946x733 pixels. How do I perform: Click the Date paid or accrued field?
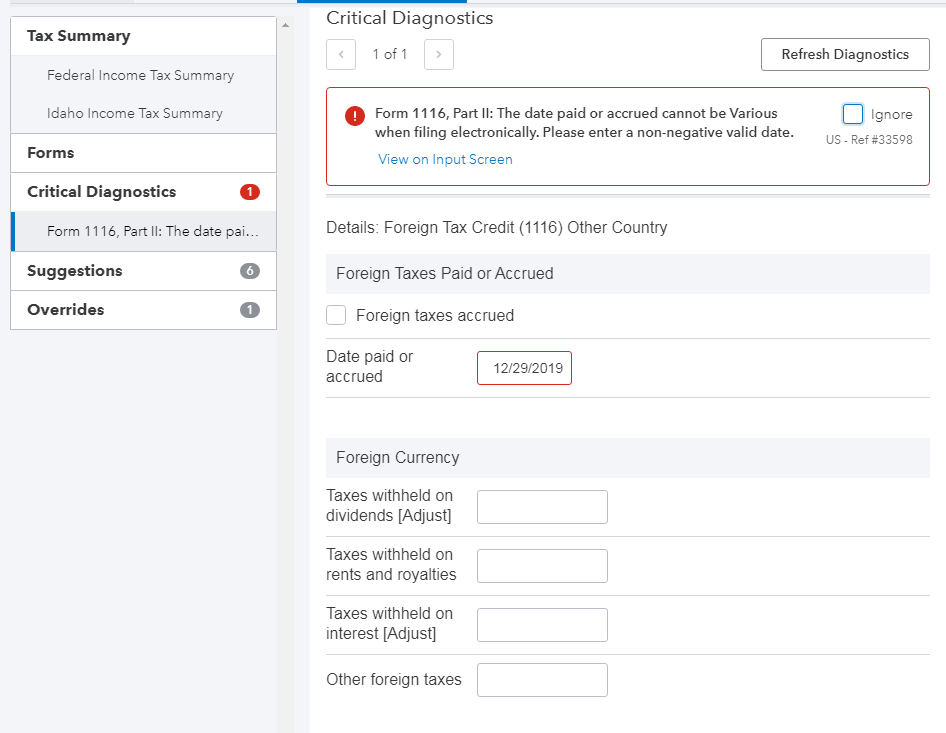click(x=525, y=368)
